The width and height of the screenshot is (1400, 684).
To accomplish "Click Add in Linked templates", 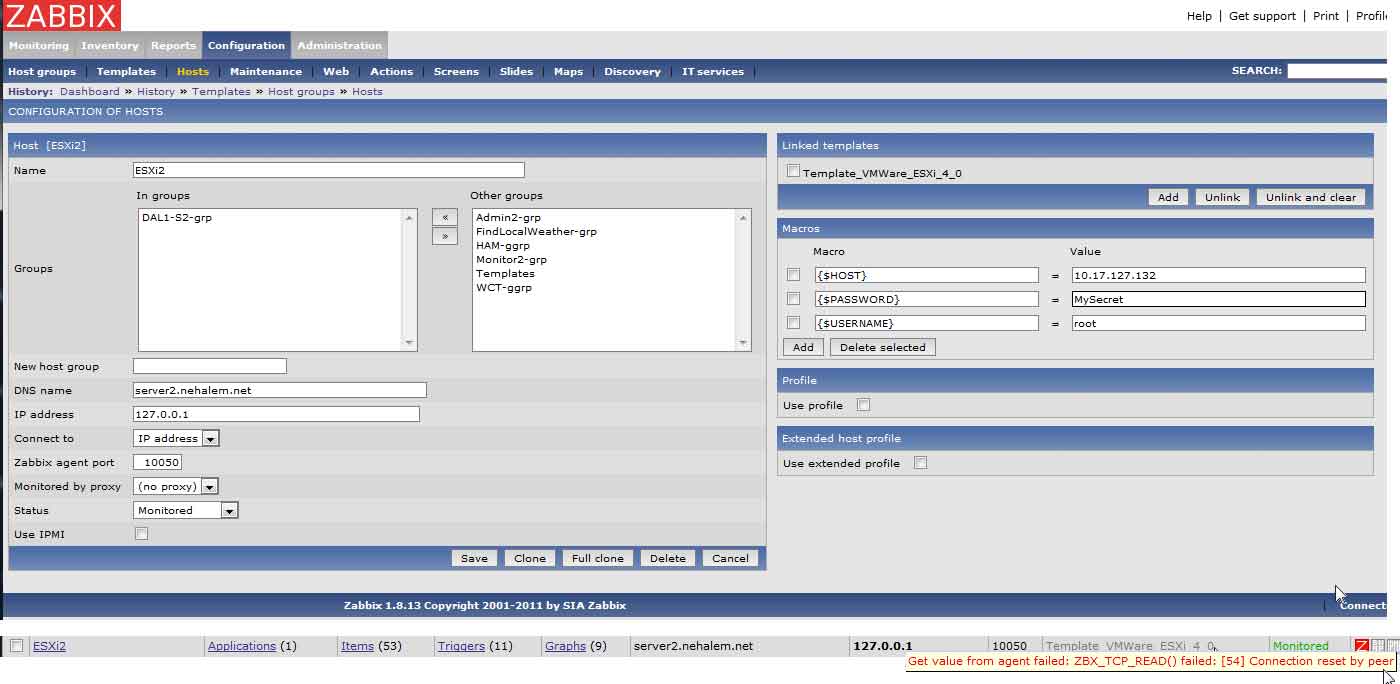I will click(1168, 197).
